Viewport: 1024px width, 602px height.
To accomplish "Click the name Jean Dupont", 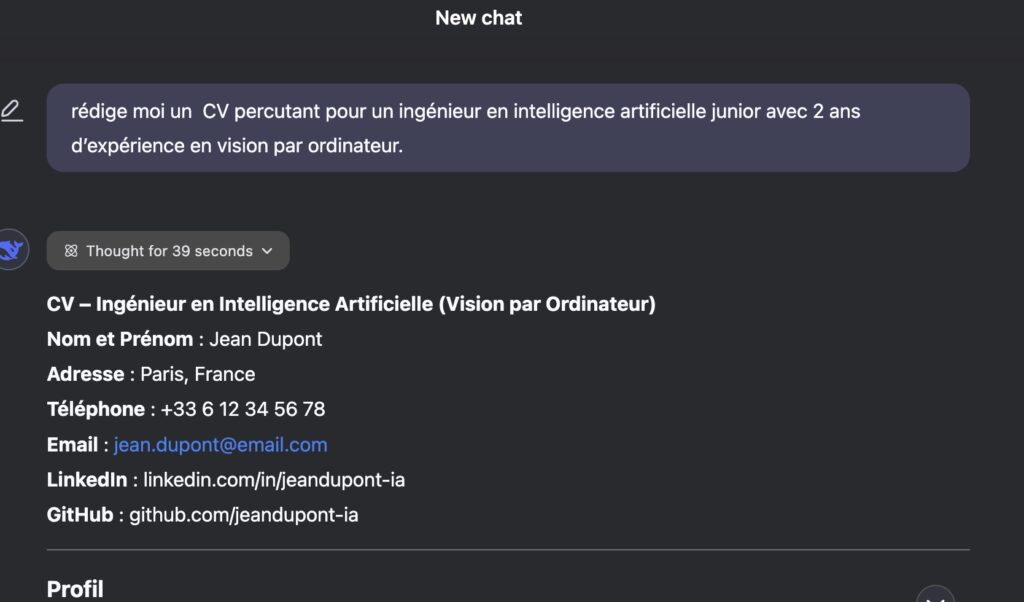I will point(266,340).
